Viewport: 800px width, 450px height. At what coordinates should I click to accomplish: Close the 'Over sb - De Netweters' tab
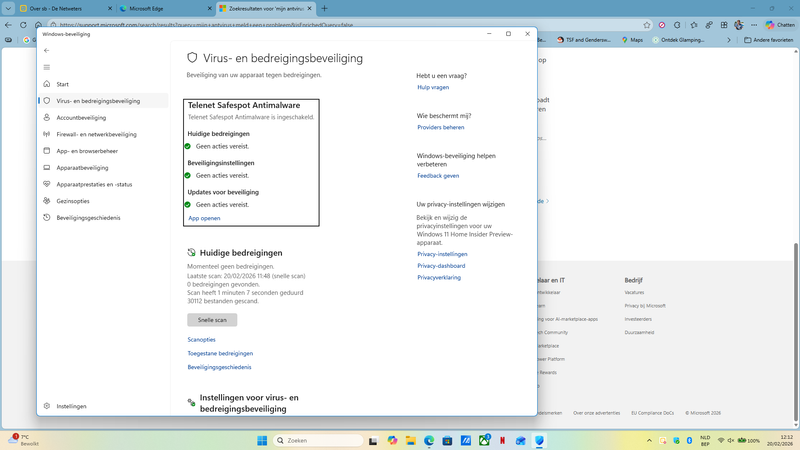click(x=110, y=9)
